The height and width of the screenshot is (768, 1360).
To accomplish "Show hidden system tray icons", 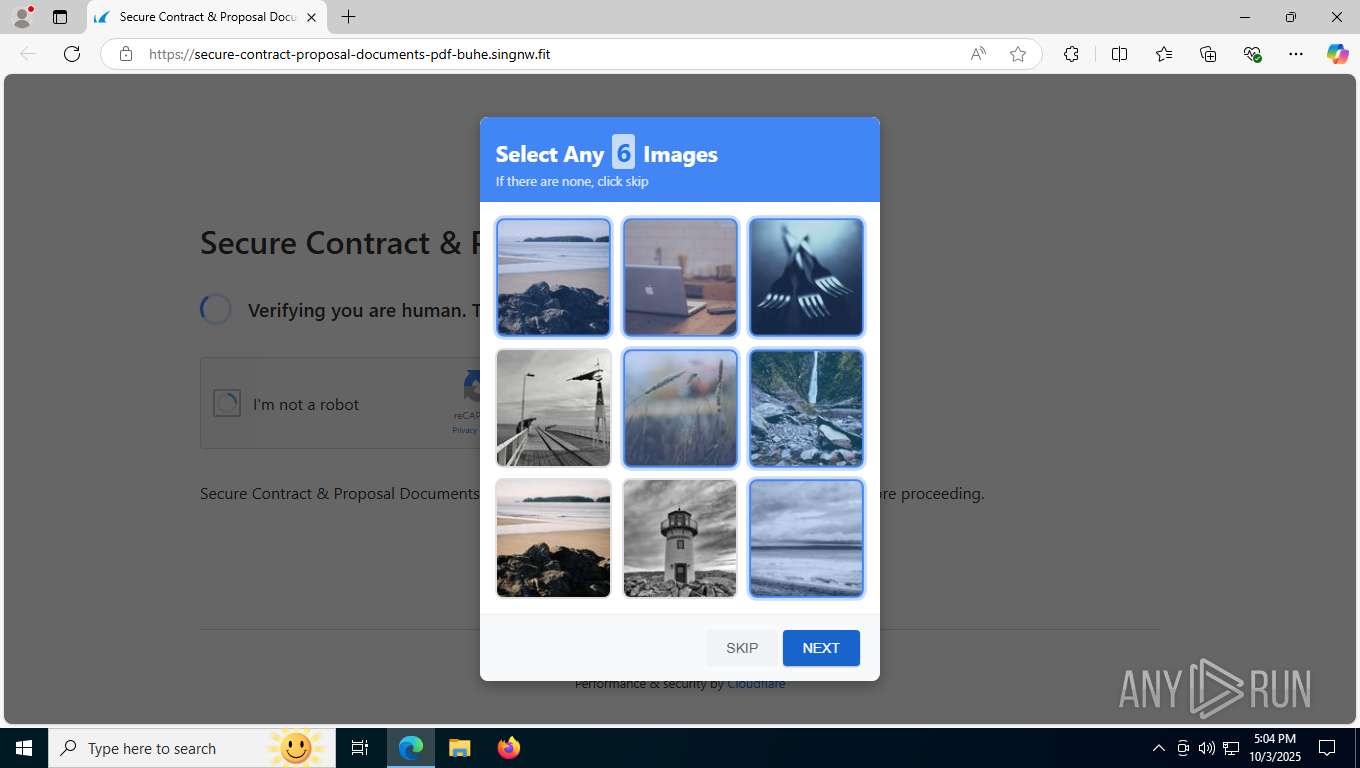I will (x=1159, y=748).
